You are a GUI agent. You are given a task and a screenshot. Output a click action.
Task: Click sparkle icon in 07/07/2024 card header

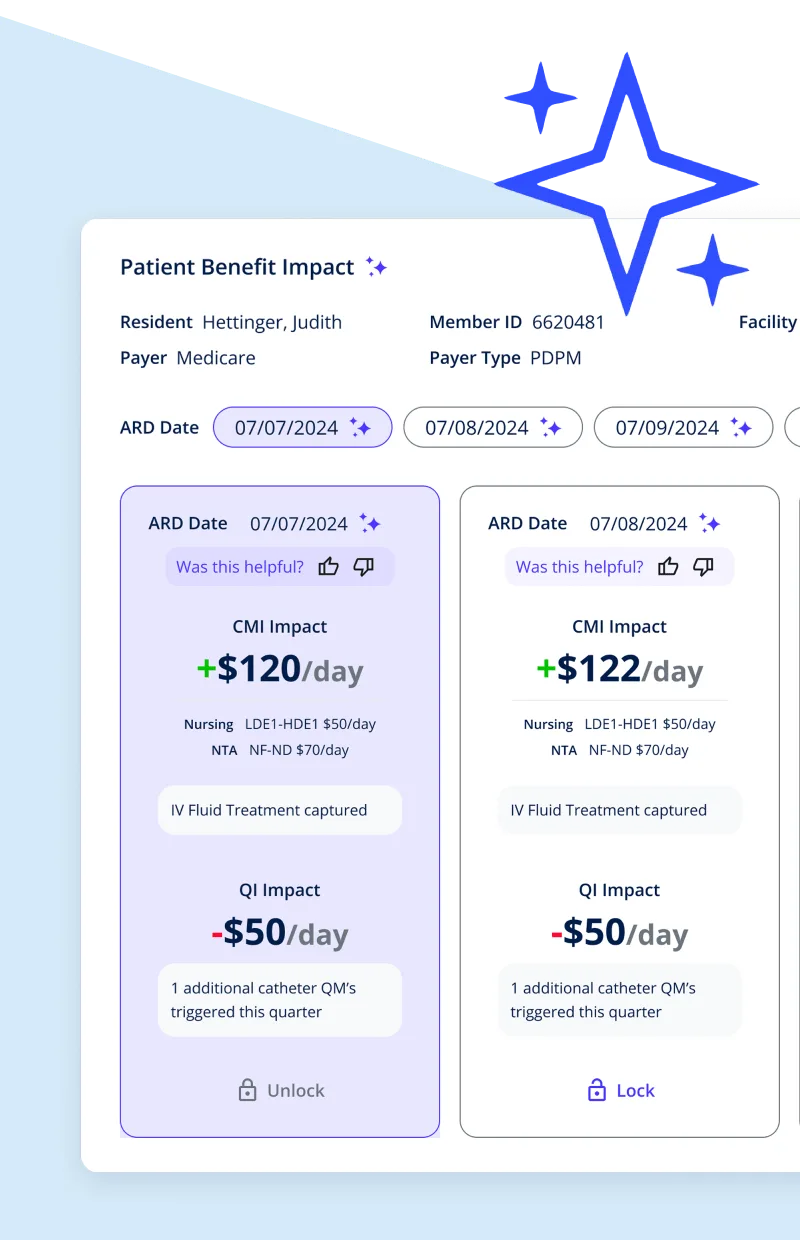point(370,523)
